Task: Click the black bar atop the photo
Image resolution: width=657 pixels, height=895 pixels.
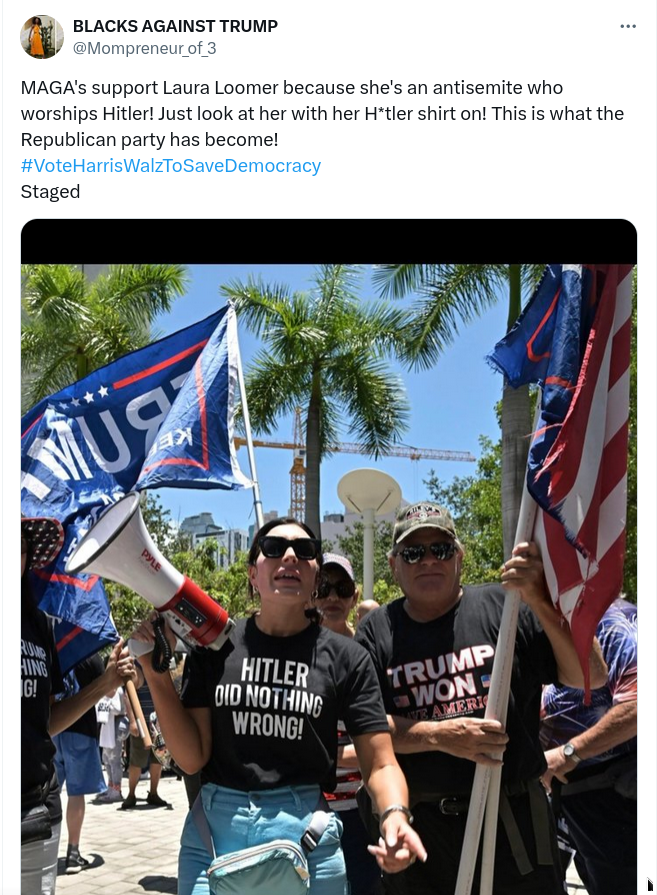Action: tap(329, 241)
